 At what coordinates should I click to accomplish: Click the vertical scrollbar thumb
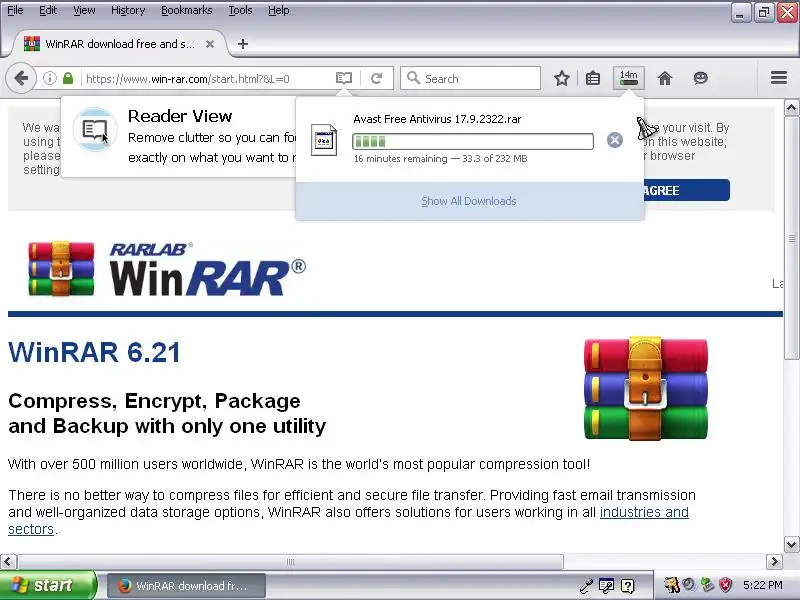click(x=791, y=238)
